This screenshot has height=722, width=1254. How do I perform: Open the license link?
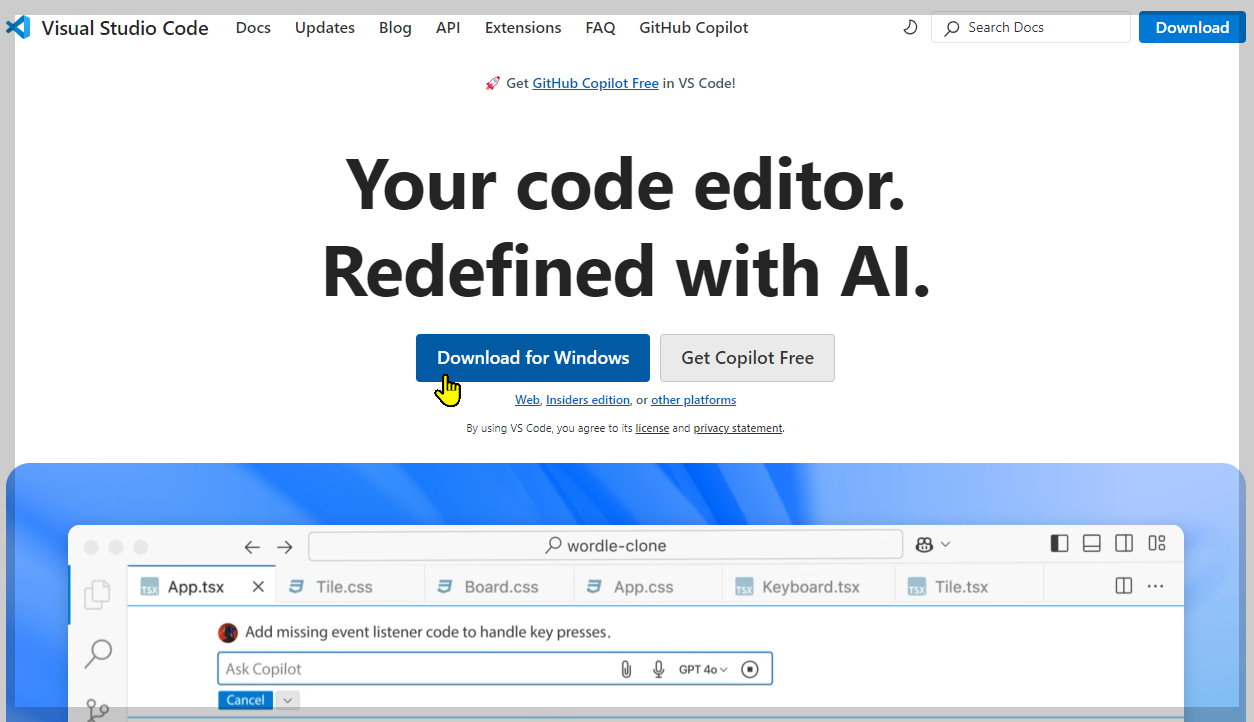click(652, 428)
